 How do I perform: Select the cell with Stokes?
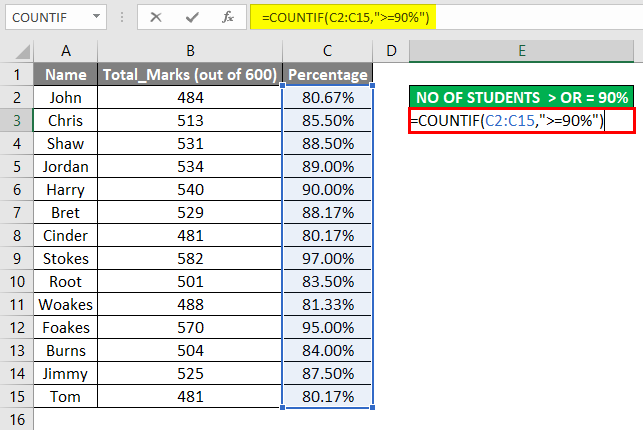click(66, 258)
